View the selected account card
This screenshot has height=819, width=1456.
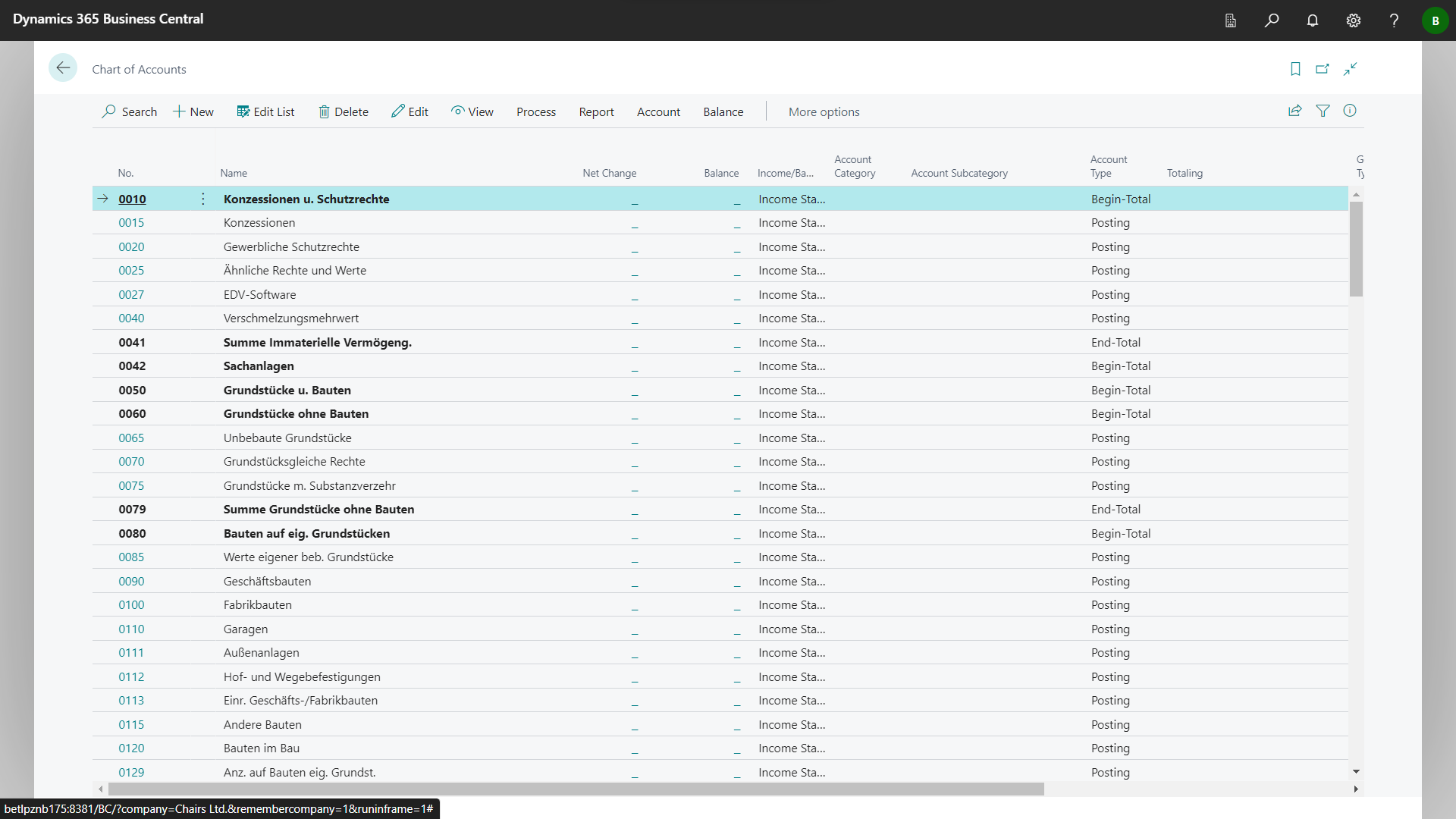[472, 111]
